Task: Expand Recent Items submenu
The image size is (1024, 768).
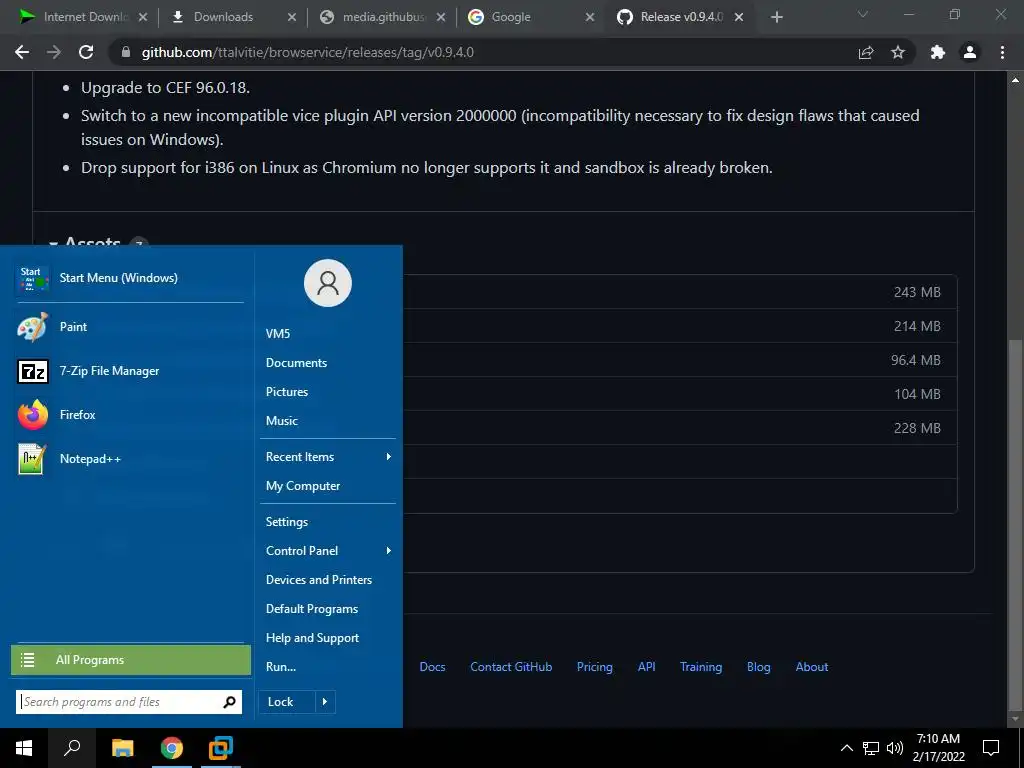Action: [328, 457]
